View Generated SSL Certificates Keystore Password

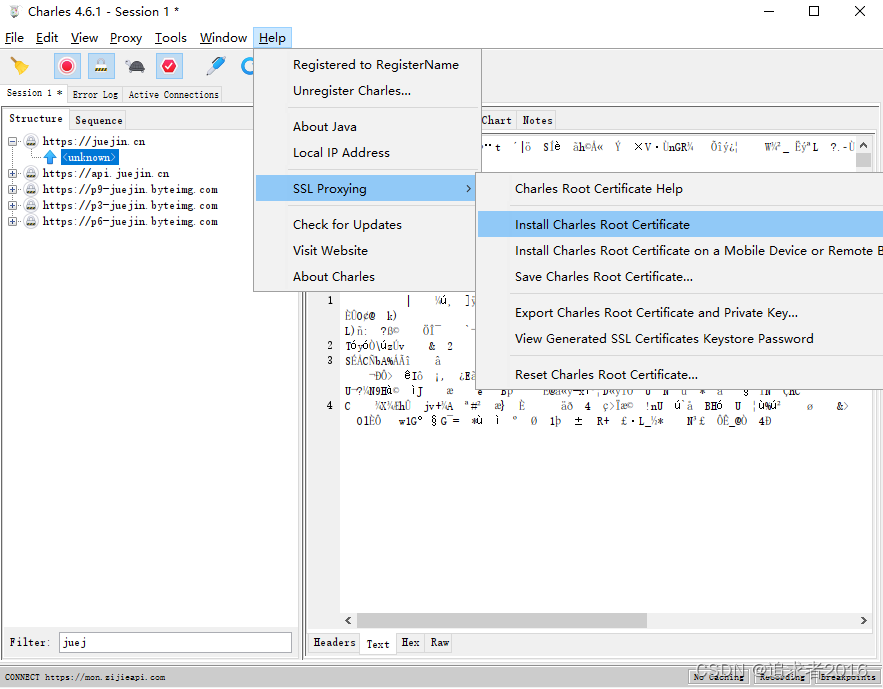click(680, 338)
